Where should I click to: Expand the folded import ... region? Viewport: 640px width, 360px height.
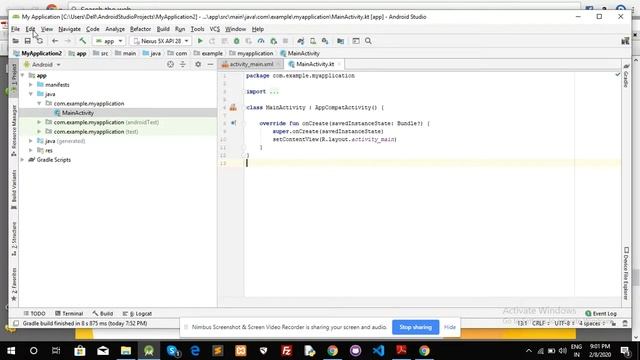click(274, 91)
